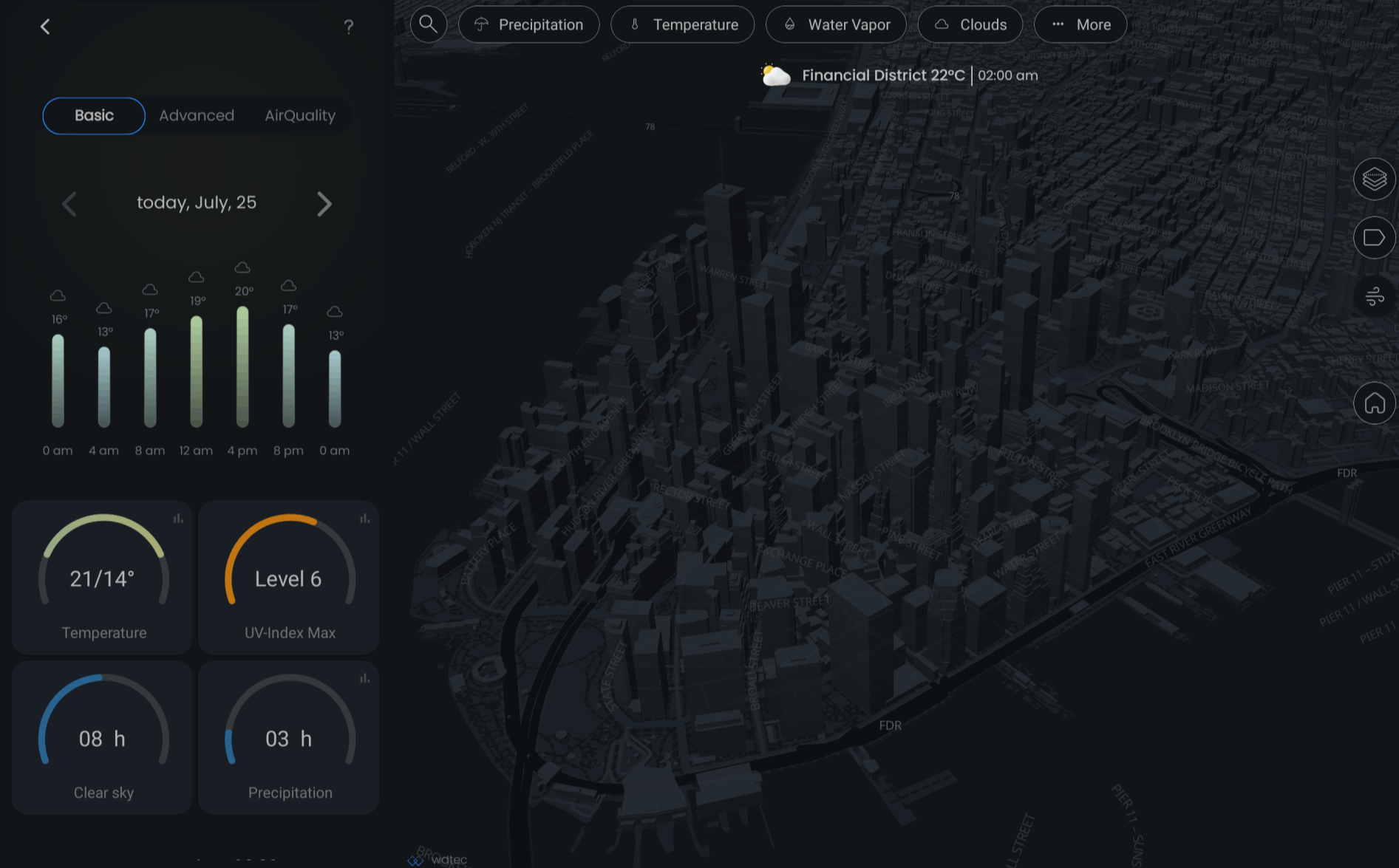Viewport: 1399px width, 868px height.
Task: Click the bar-chart icon on UV-Index Max card
Action: click(365, 519)
